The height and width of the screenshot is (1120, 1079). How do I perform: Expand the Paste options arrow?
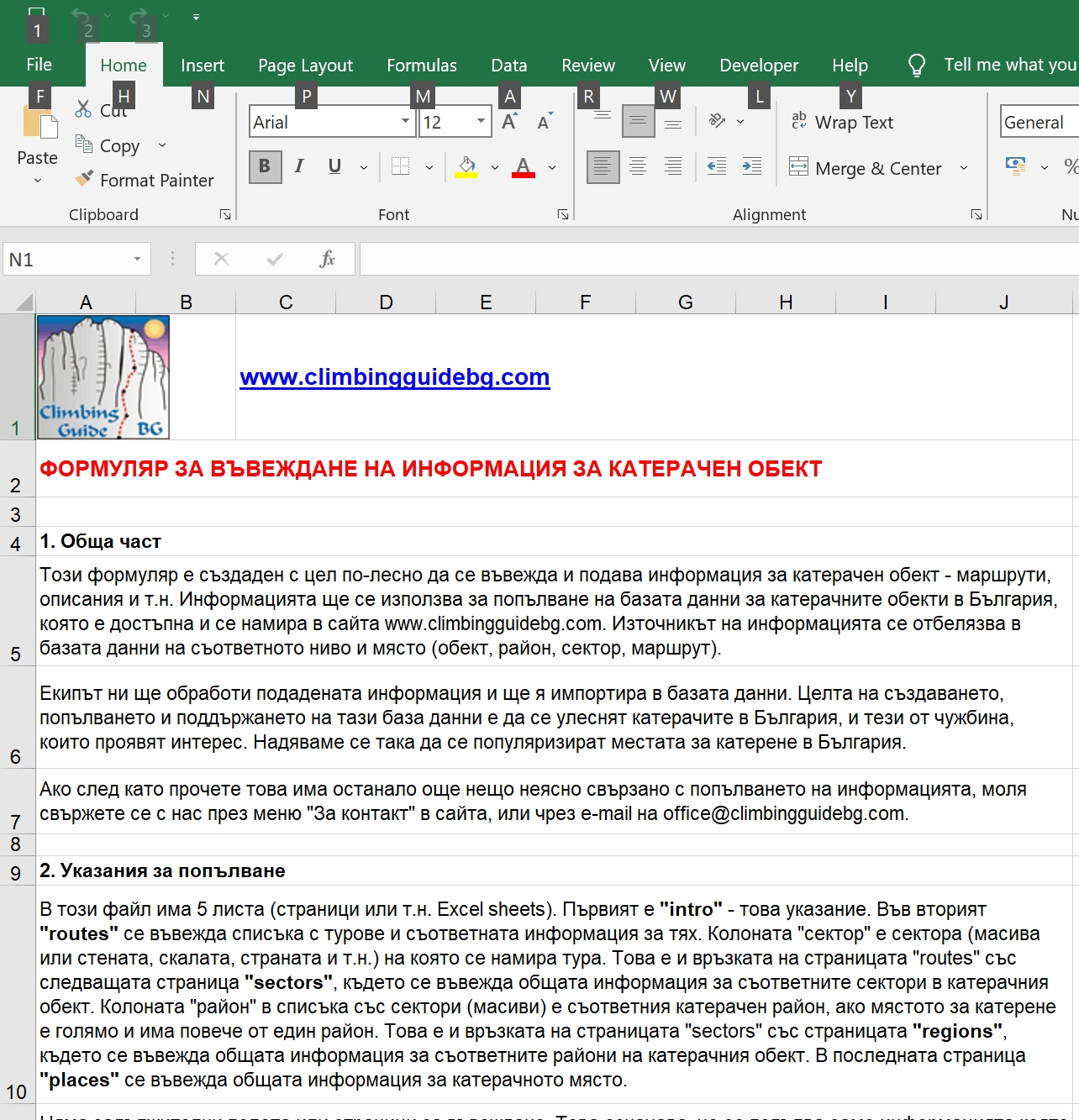(38, 180)
